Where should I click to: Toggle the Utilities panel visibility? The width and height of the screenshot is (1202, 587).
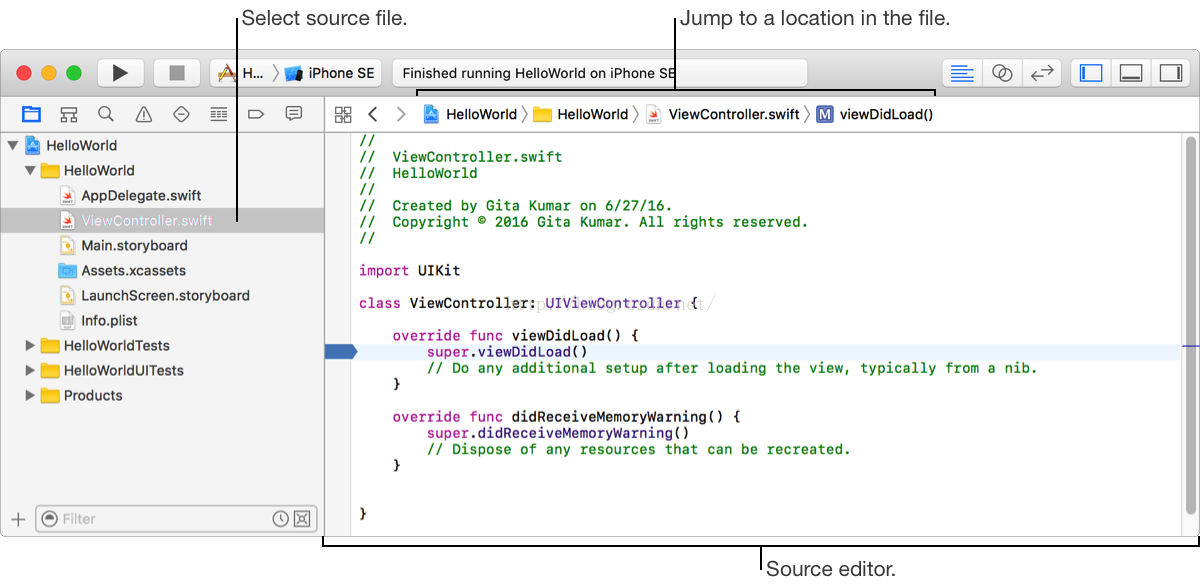click(1170, 73)
